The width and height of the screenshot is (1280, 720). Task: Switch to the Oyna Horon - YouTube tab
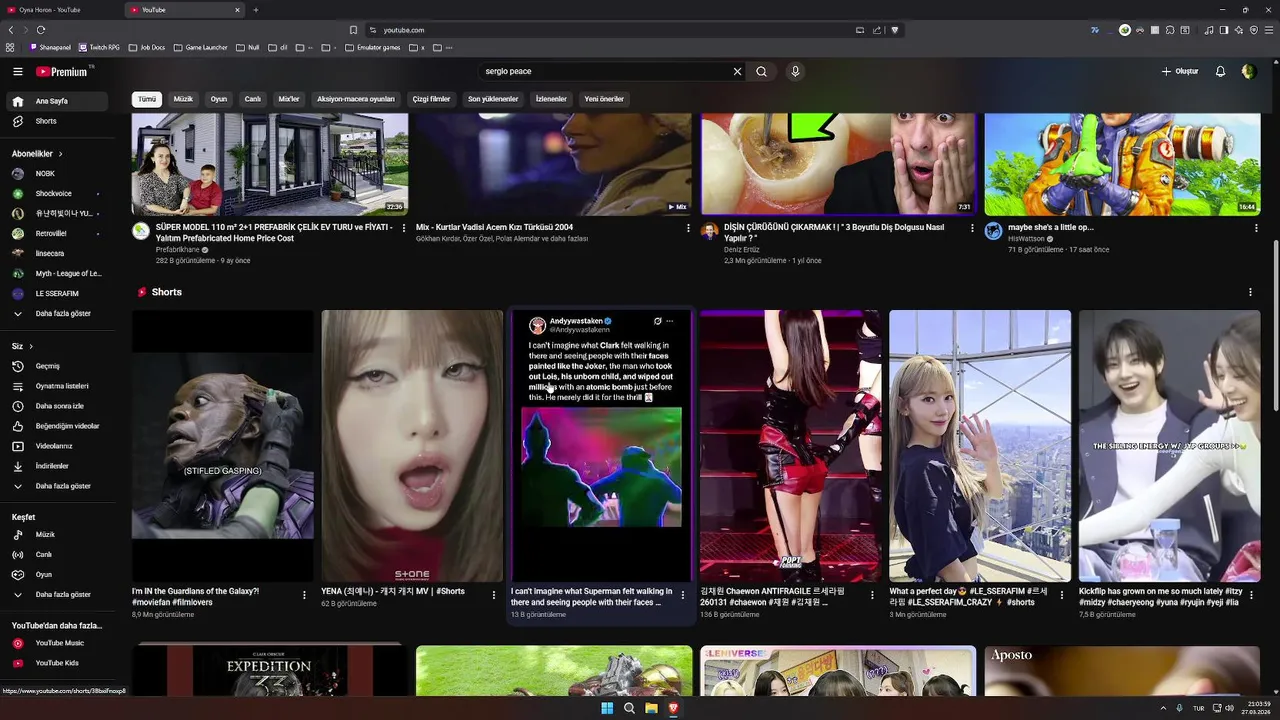pyautogui.click(x=62, y=10)
